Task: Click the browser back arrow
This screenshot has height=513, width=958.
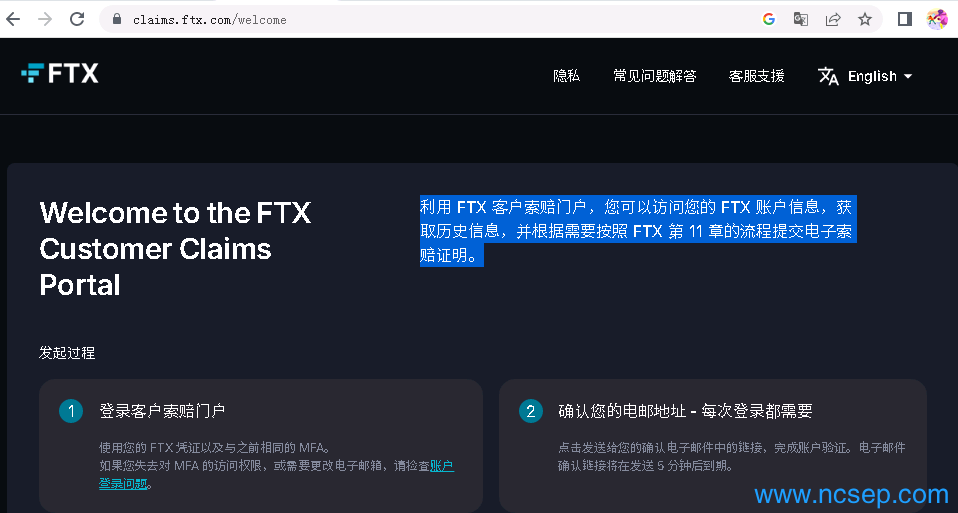Action: tap(13, 19)
